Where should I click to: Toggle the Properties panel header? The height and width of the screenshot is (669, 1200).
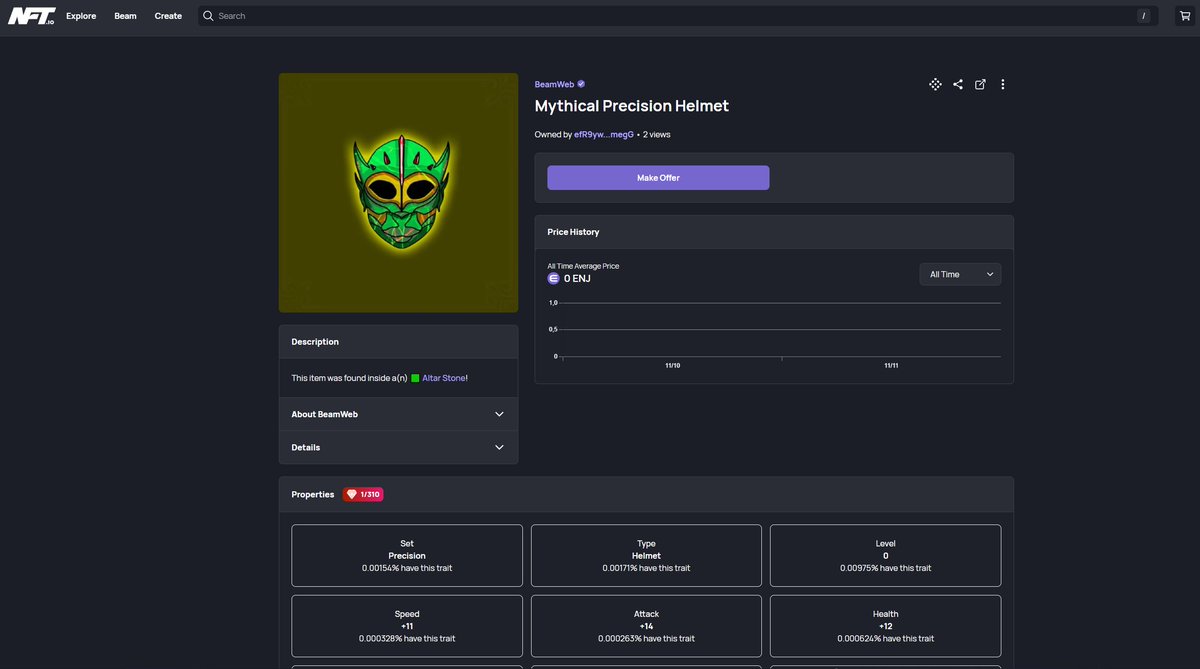(311, 493)
